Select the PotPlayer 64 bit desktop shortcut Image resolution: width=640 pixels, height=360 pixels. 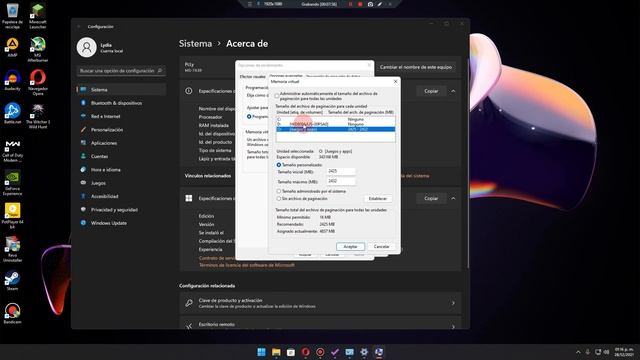(12, 216)
